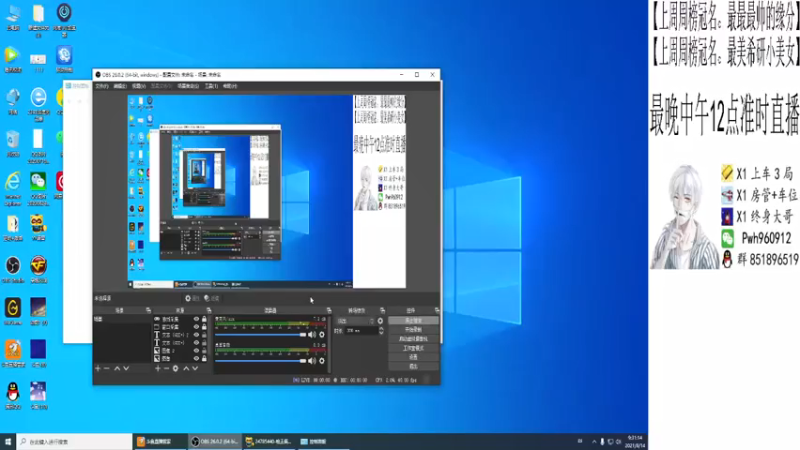Hide the 显示器采集 source via its eye icon

pos(196,319)
